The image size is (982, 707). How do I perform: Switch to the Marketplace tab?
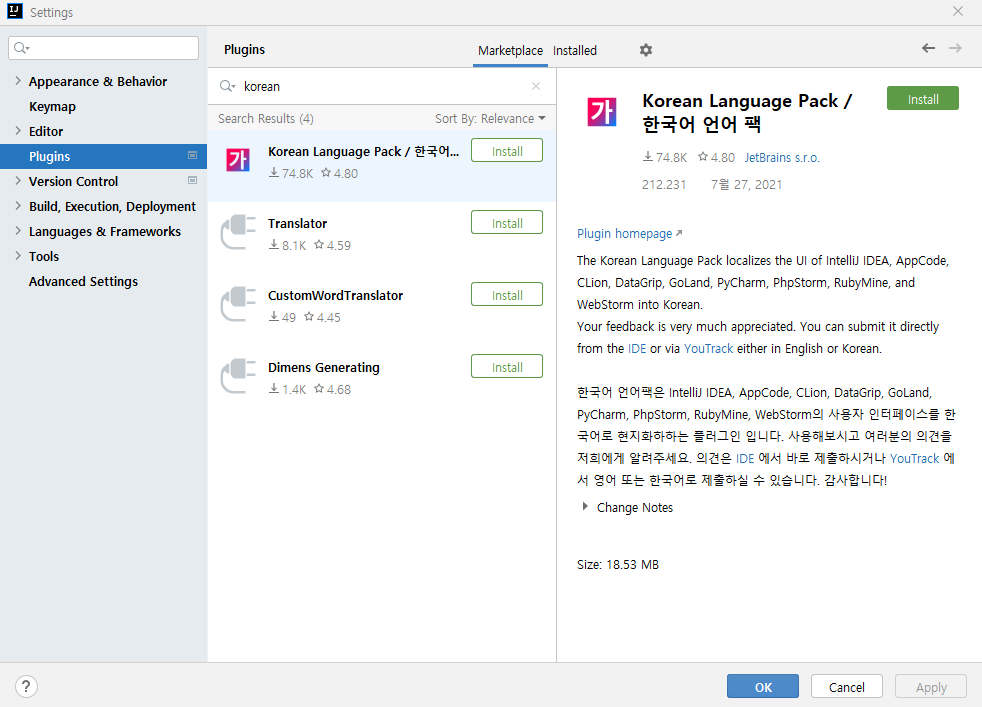point(510,51)
